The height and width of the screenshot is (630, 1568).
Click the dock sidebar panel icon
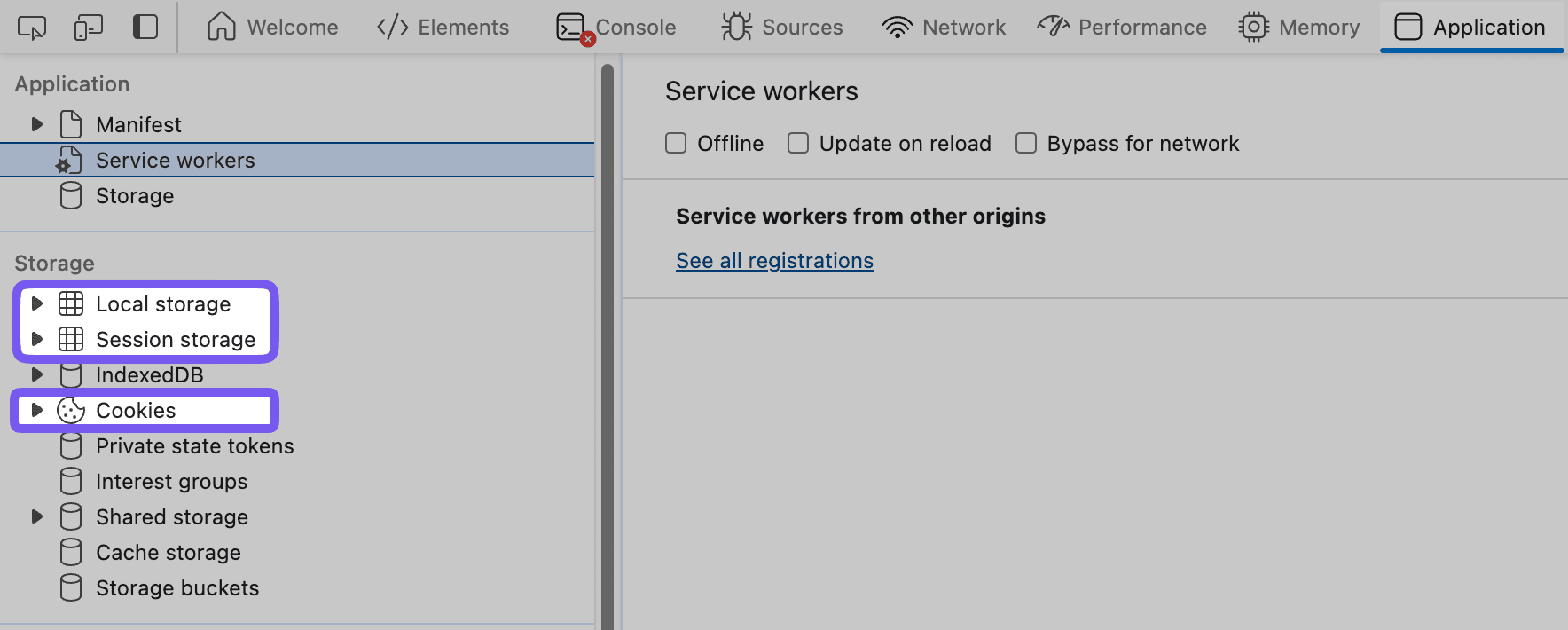(x=145, y=28)
